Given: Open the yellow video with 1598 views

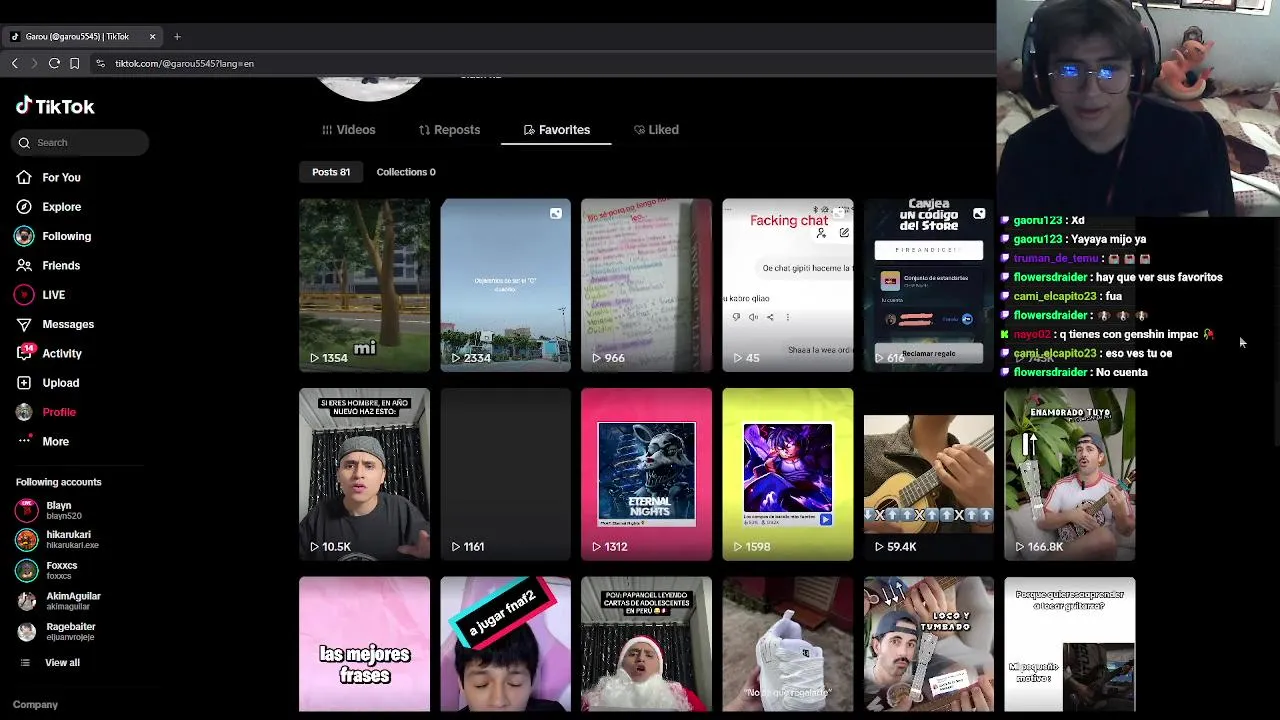Looking at the screenshot, I should [x=787, y=474].
